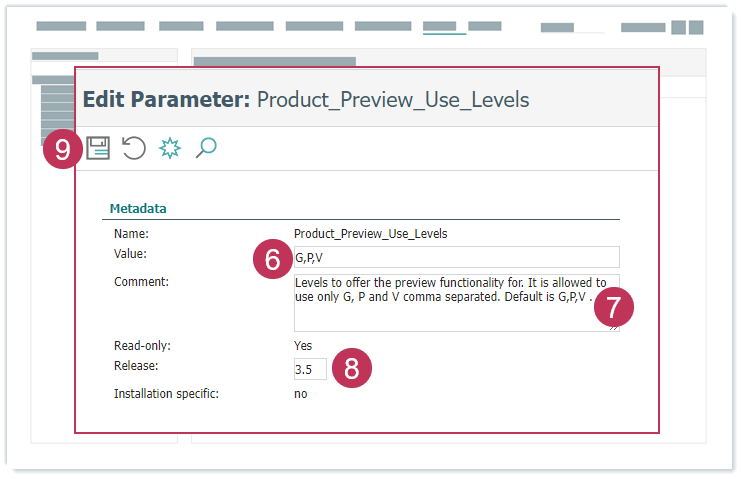The width and height of the screenshot is (742, 479).
Task: Select the underlined item in top navigation
Action: pos(444,26)
